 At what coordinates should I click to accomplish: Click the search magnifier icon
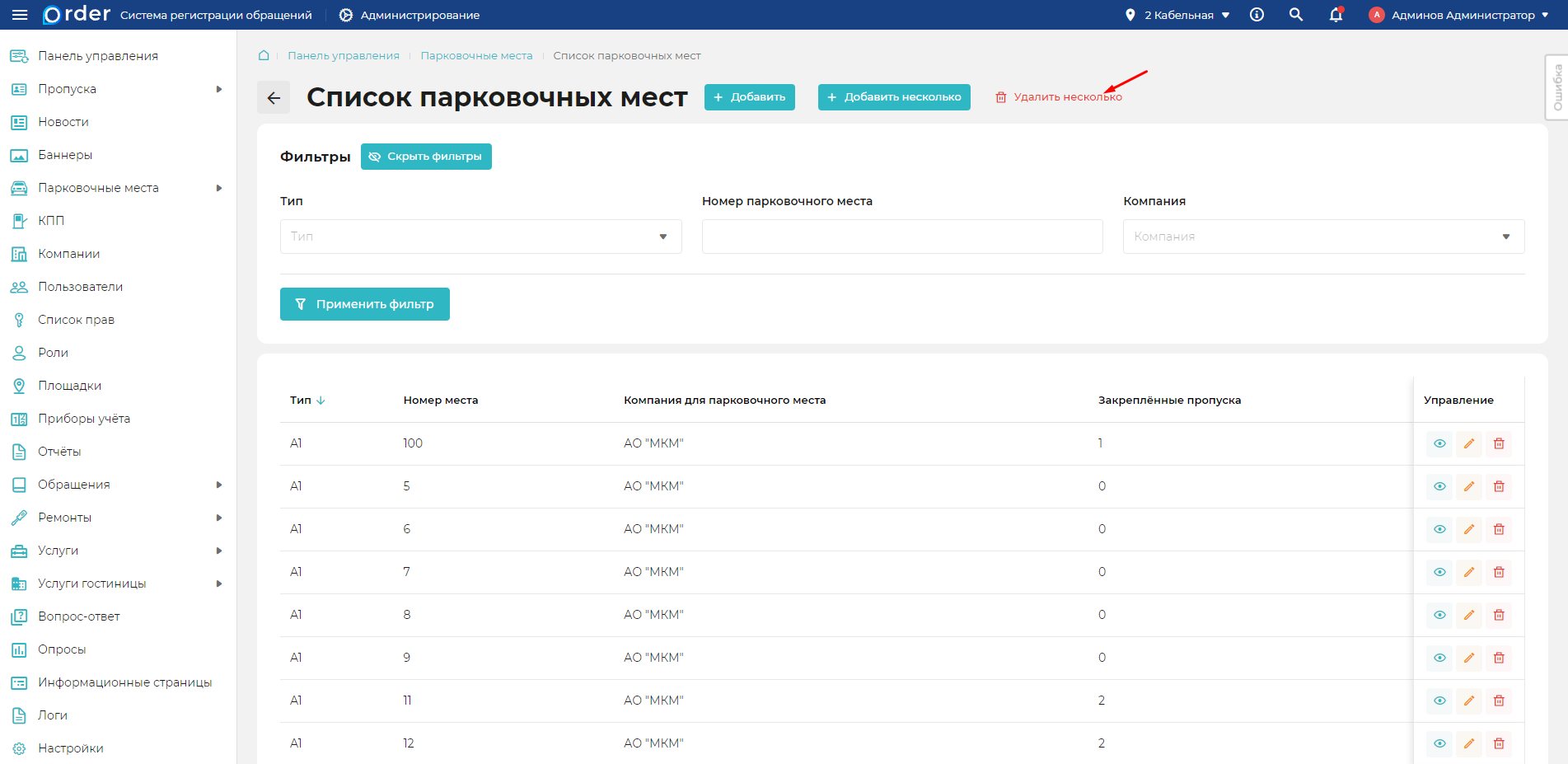[1296, 15]
